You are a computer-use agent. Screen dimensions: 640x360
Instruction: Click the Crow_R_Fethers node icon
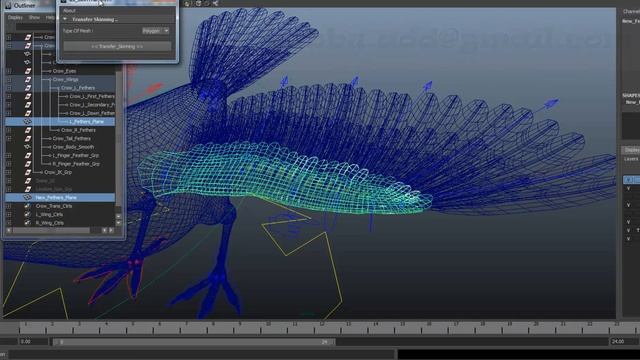(28, 130)
